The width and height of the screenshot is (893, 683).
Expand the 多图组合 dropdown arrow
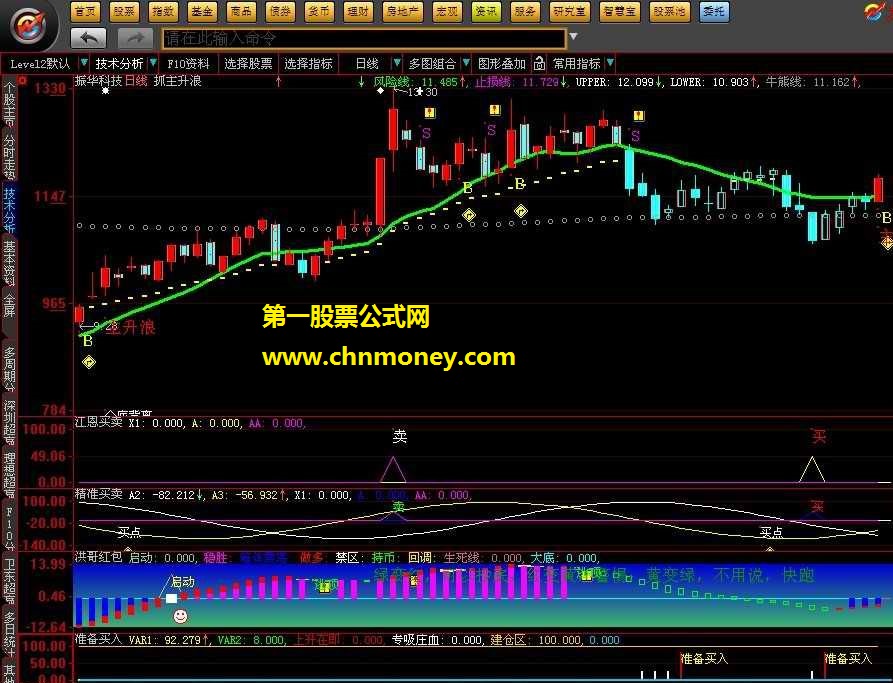point(466,62)
